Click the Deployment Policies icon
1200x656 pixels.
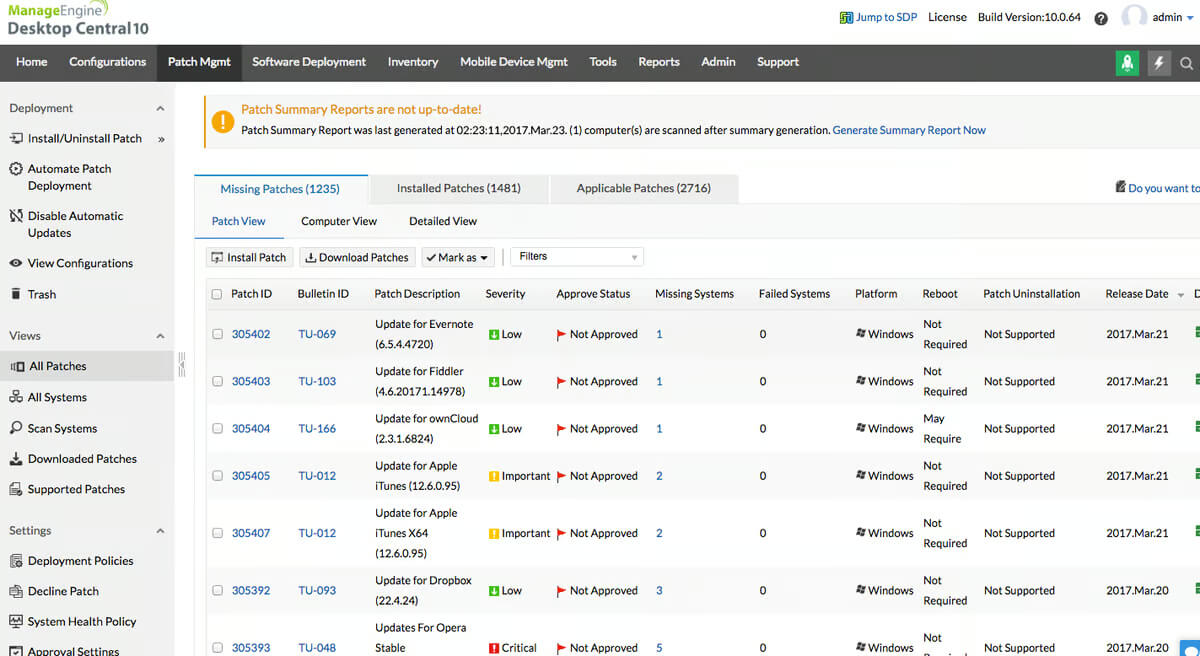point(16,561)
